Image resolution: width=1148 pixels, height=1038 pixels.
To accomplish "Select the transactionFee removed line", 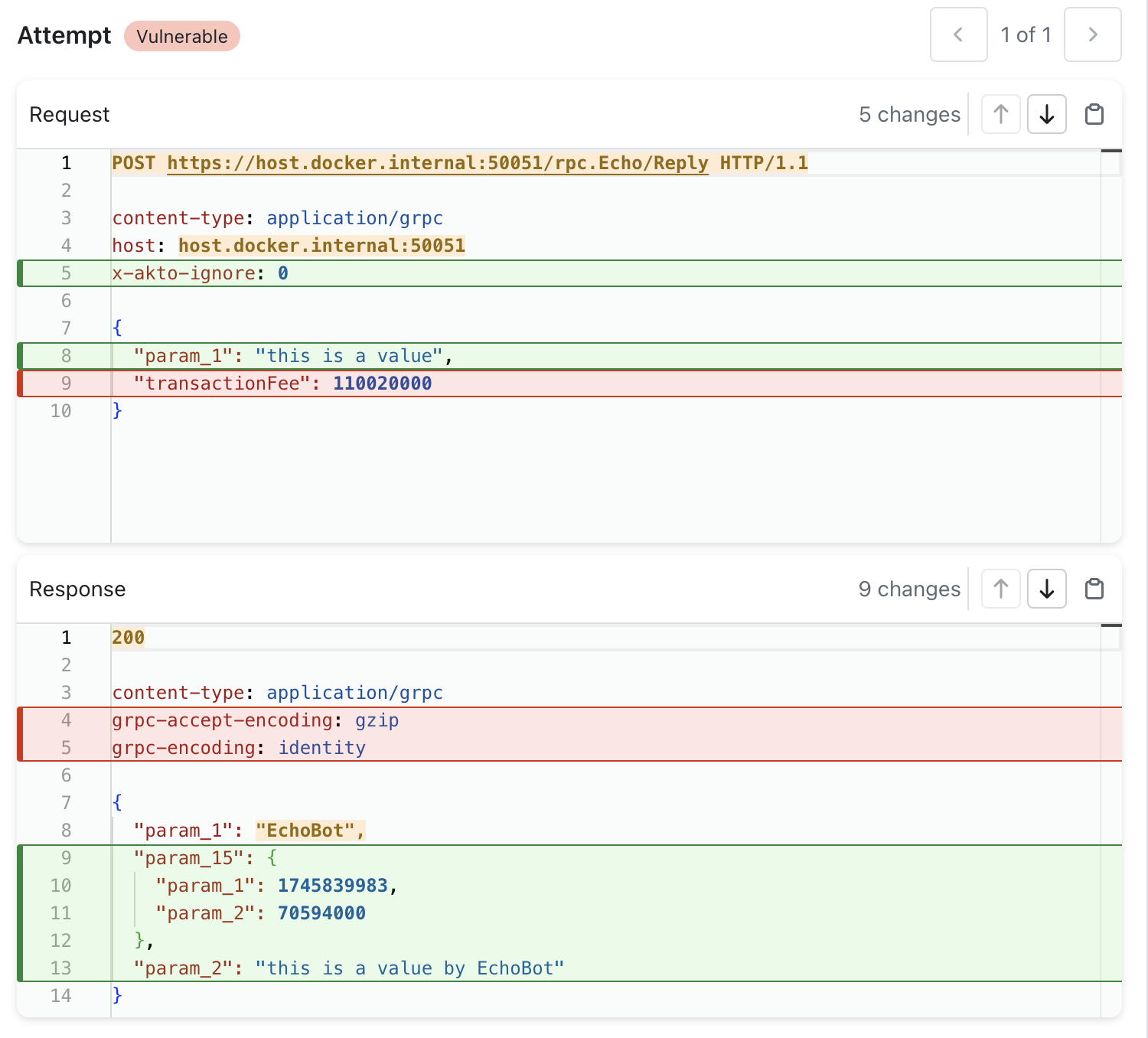I will [x=282, y=384].
